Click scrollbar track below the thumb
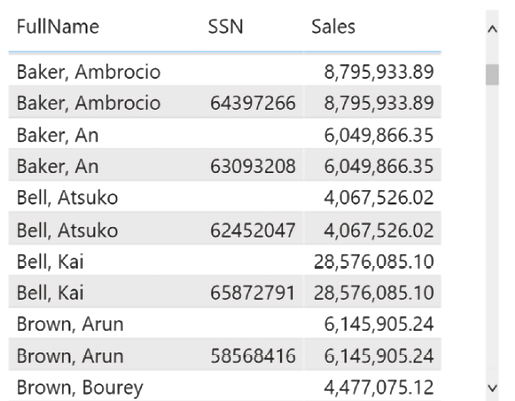This screenshot has height=401, width=515. (x=492, y=233)
